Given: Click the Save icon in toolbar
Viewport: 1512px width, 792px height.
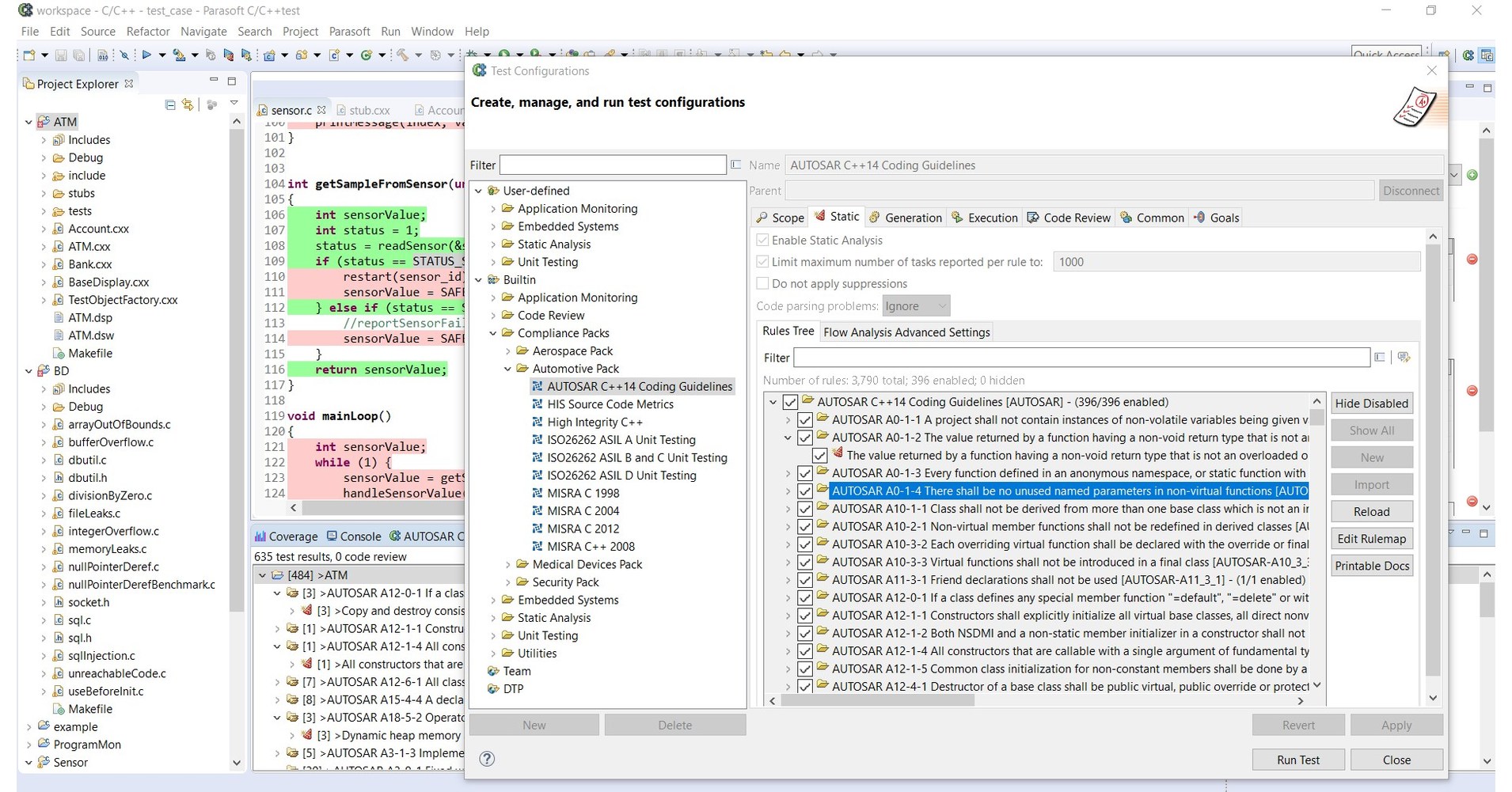Looking at the screenshot, I should point(62,55).
